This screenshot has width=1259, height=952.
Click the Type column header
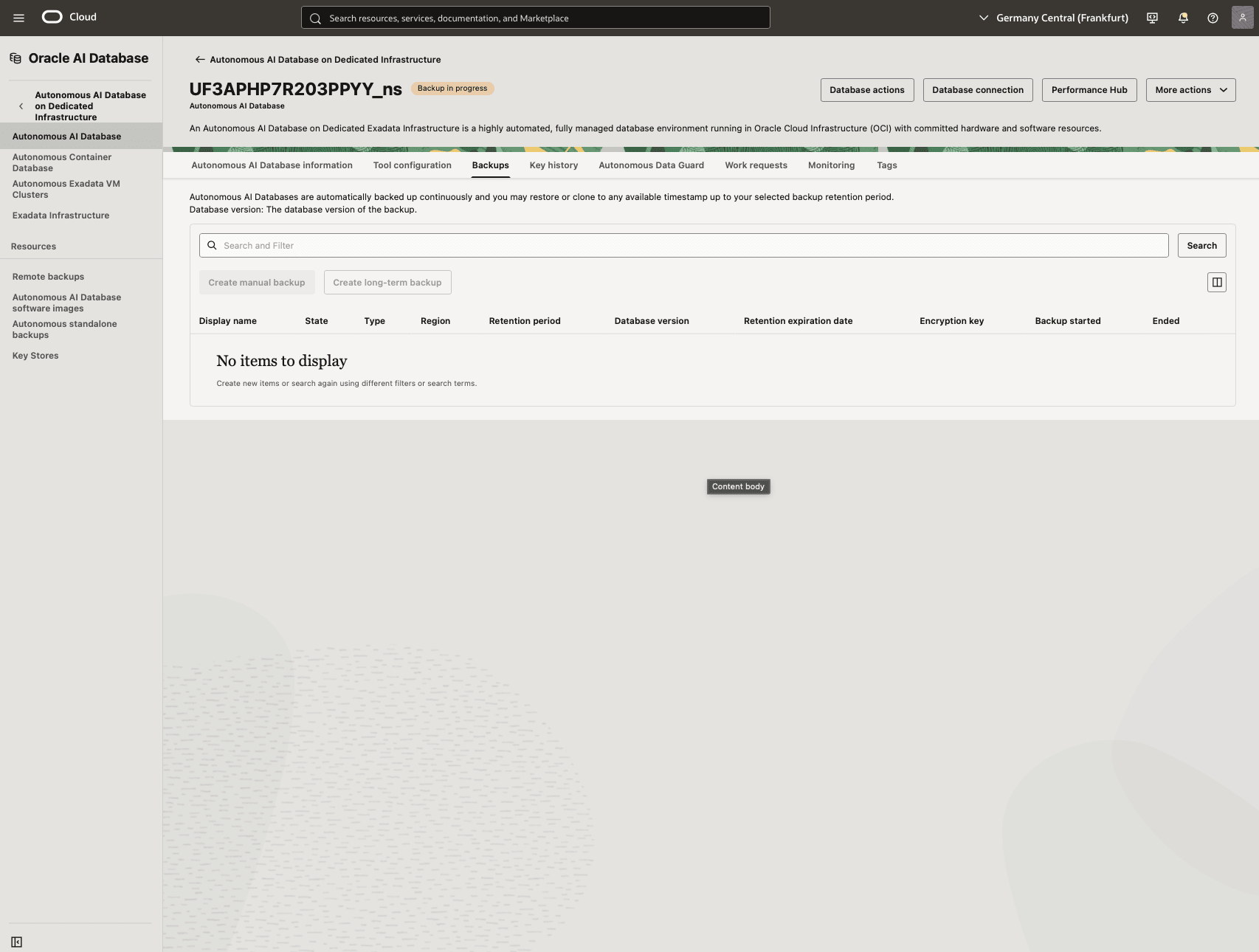pyautogui.click(x=374, y=321)
